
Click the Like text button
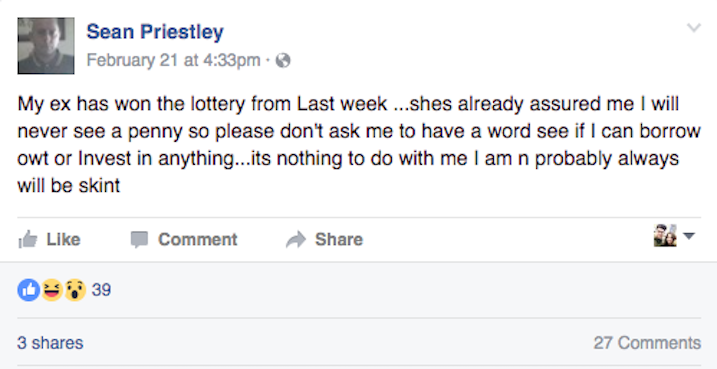click(64, 239)
